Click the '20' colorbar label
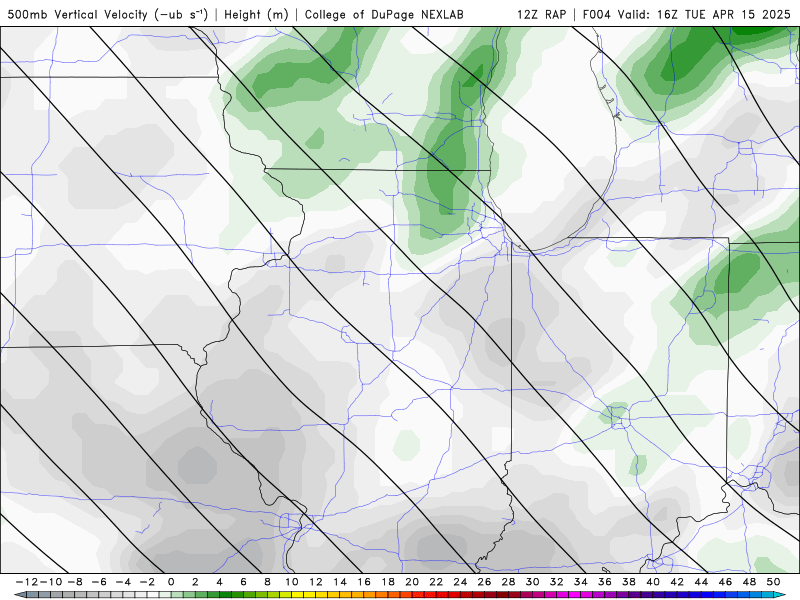Viewport: 800px width, 600px height. coord(412,582)
